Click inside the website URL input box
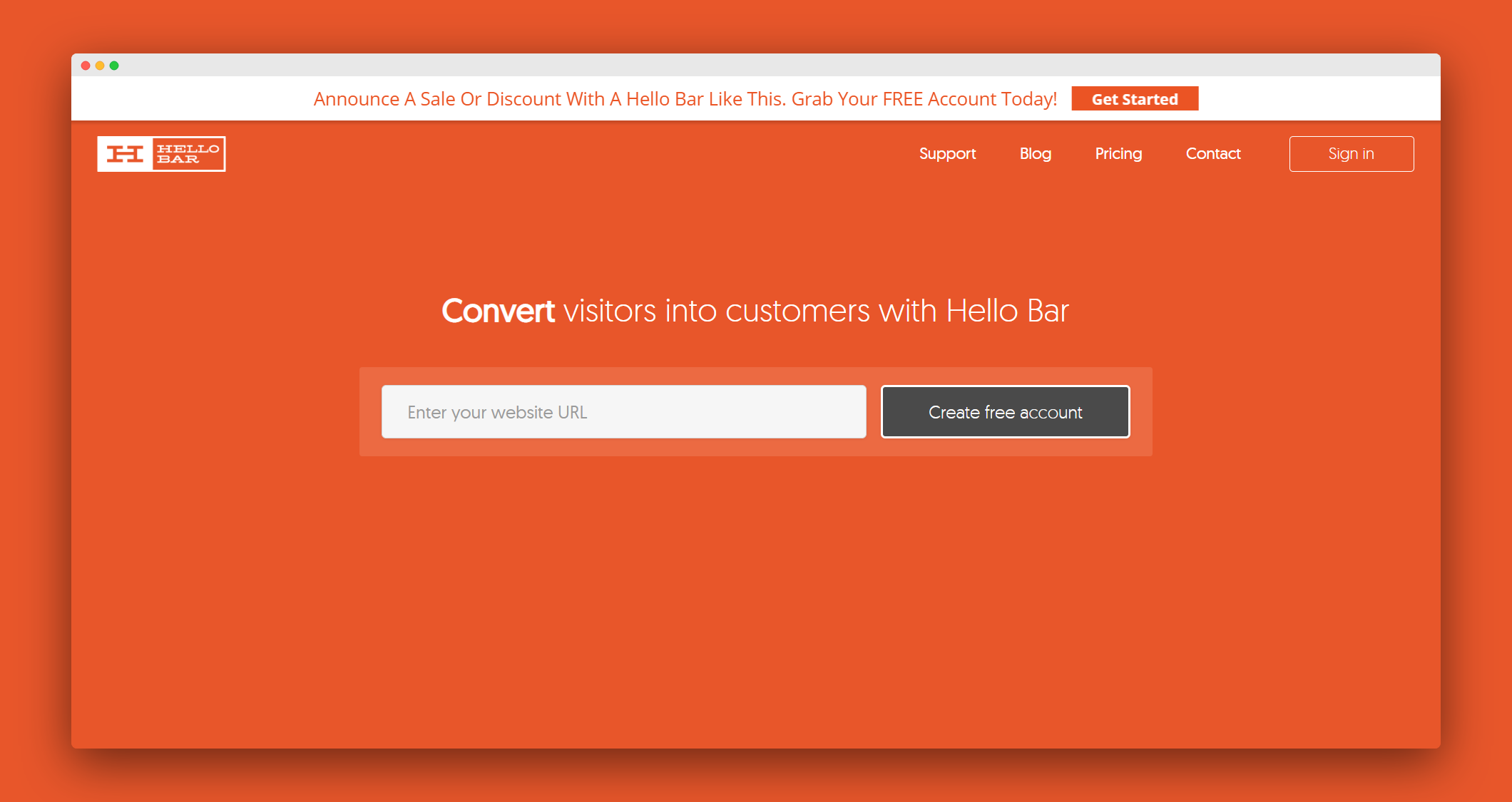This screenshot has height=802, width=1512. [x=623, y=411]
